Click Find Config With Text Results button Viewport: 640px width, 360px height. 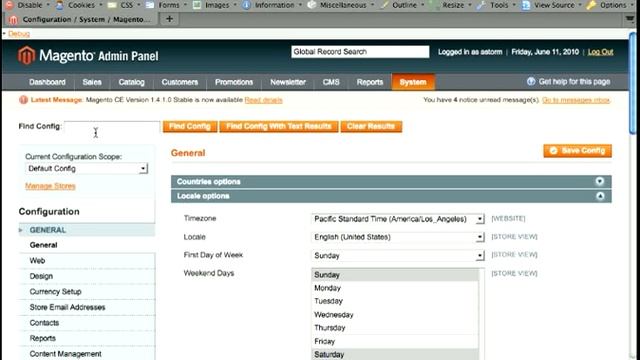point(279,127)
